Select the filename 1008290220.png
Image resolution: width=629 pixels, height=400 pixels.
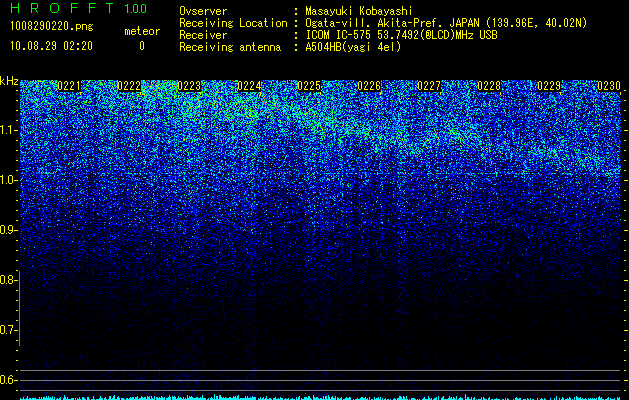click(x=52, y=26)
